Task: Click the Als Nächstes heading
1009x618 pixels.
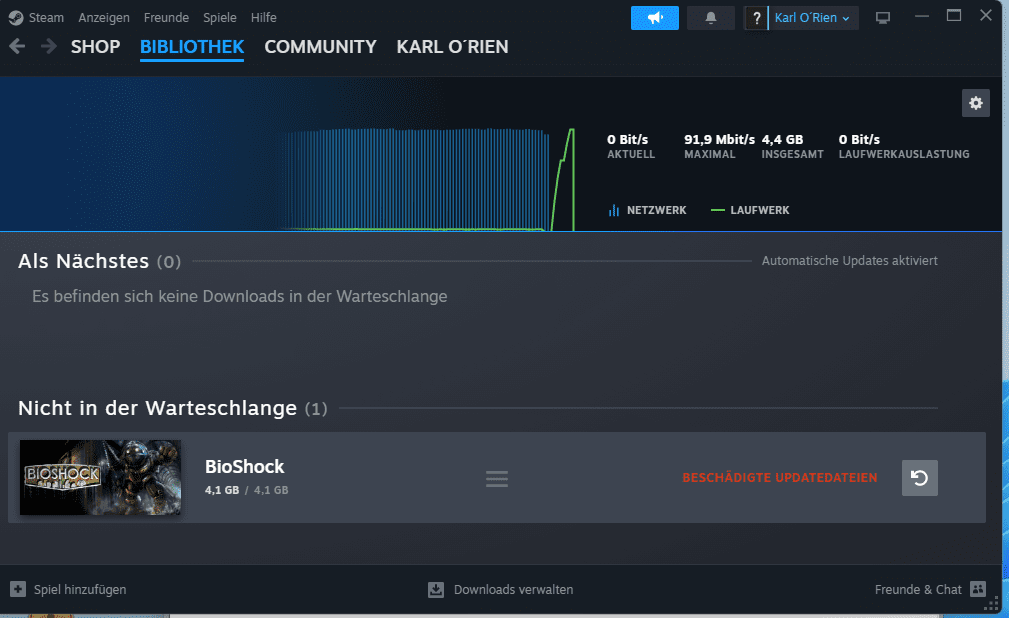Action: point(84,261)
